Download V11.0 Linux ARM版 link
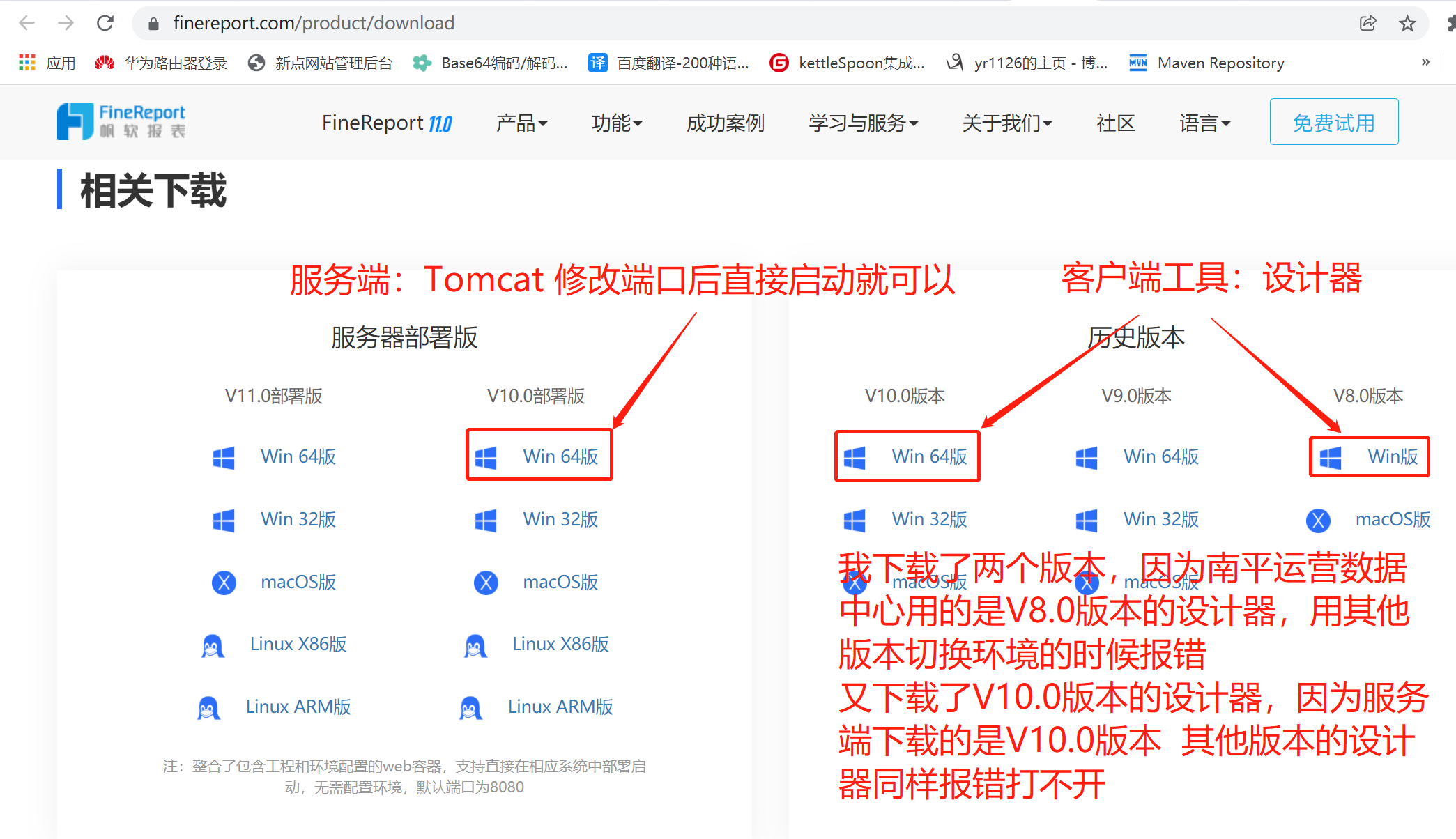Image resolution: width=1456 pixels, height=839 pixels. 298,707
